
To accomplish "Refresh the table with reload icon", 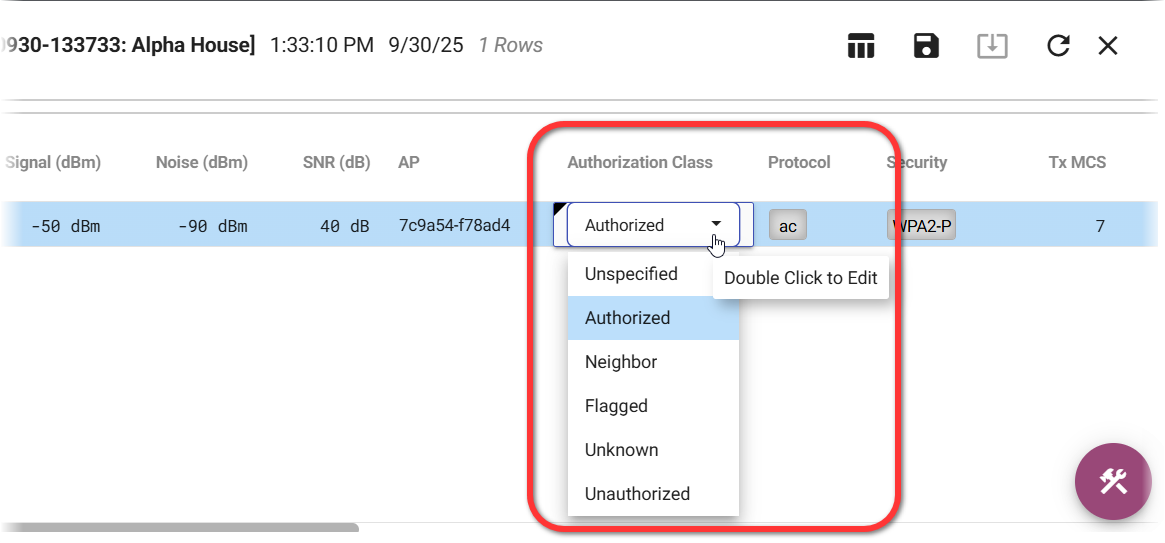I will [1058, 46].
